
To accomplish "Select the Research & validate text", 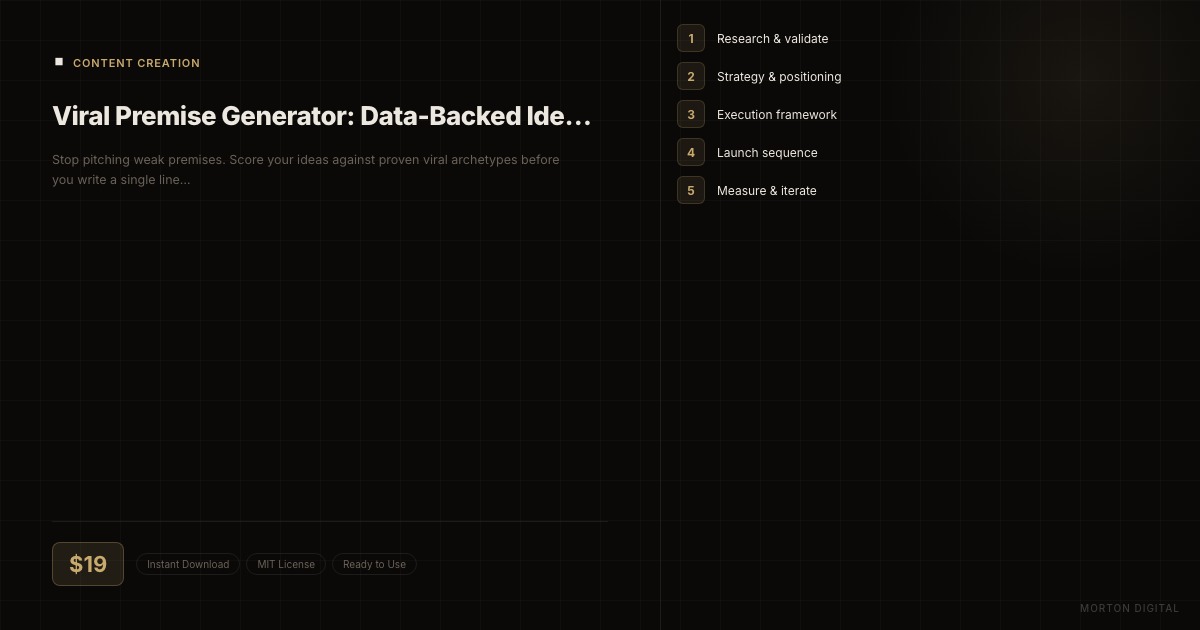I will tap(772, 39).
